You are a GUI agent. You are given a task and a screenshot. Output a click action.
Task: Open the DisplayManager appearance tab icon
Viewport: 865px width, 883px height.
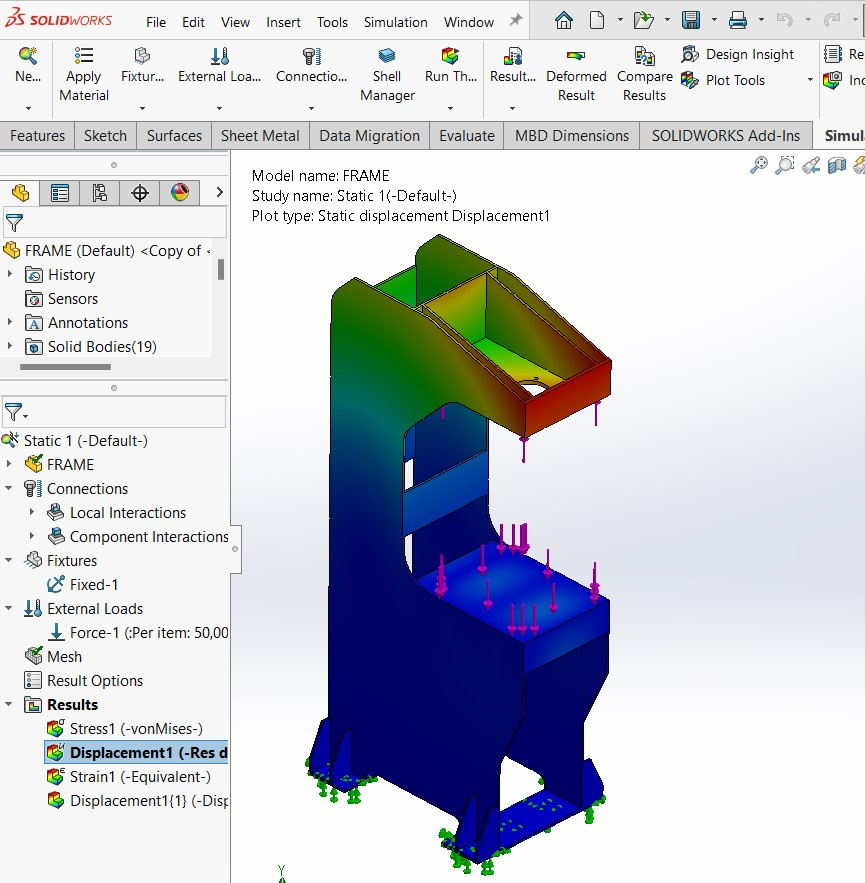coord(180,193)
